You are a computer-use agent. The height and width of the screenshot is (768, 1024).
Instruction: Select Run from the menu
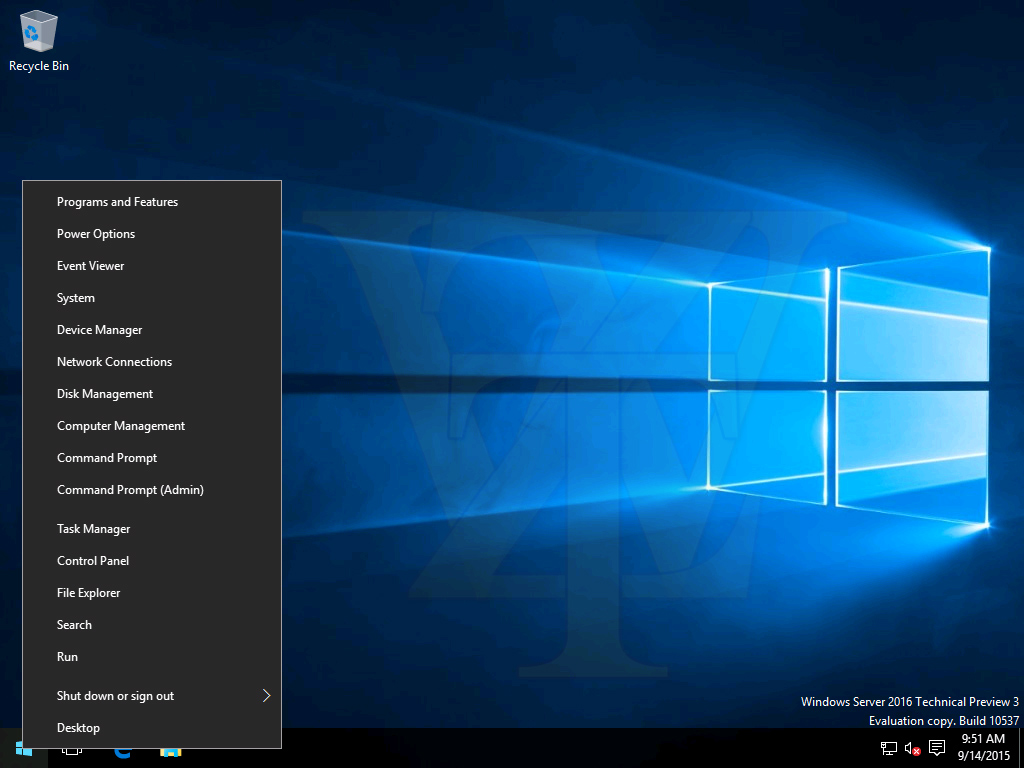(67, 657)
